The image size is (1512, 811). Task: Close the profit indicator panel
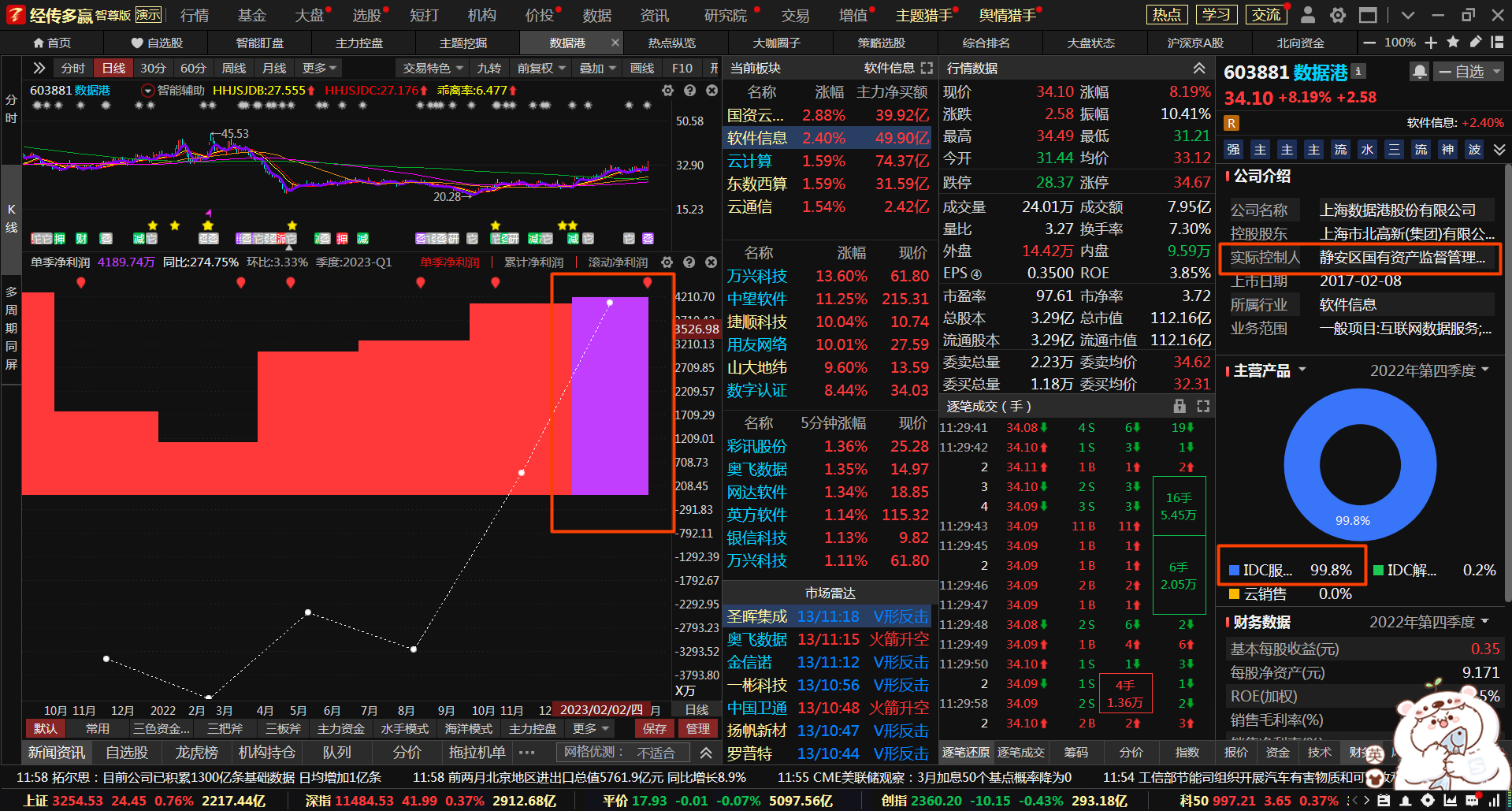[711, 262]
